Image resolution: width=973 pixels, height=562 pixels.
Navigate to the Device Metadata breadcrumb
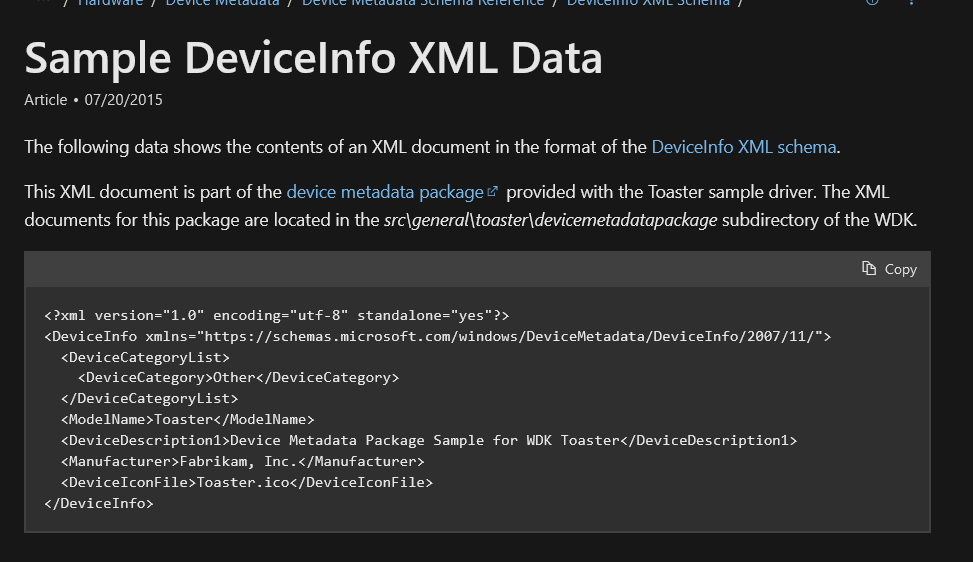point(224,3)
